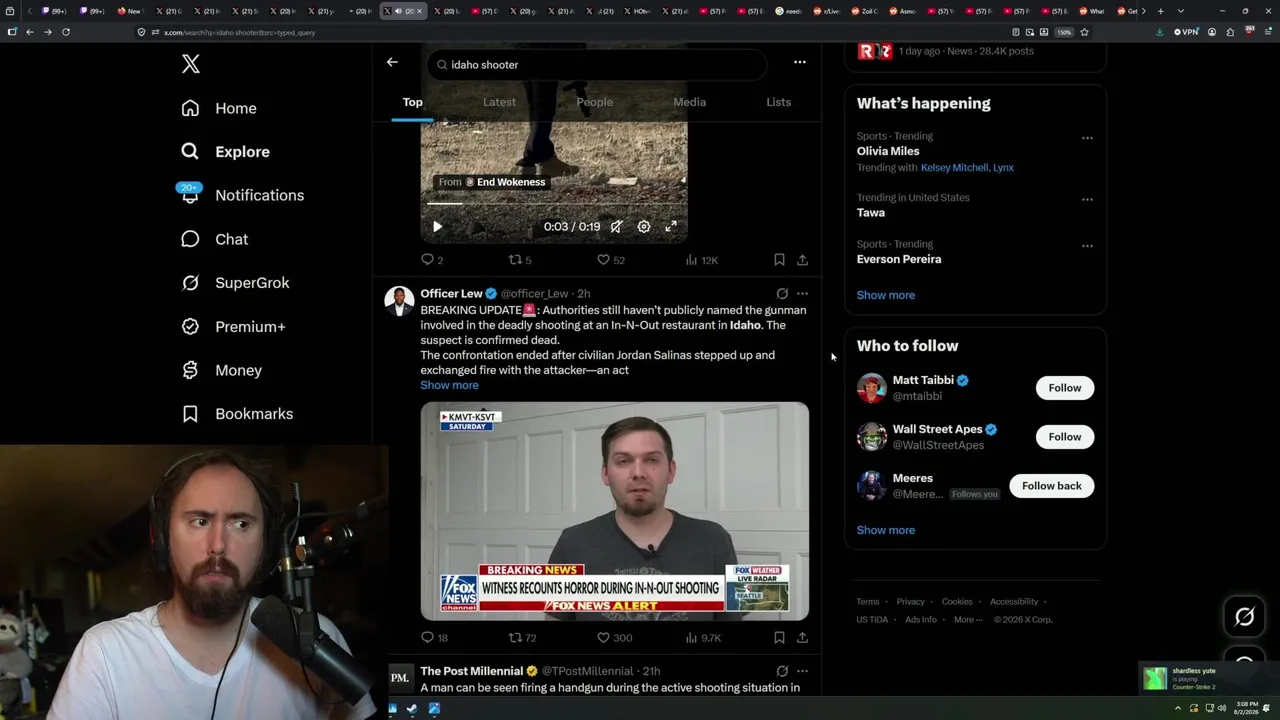Open more menu on The Post Millennial post

[x=802, y=671]
